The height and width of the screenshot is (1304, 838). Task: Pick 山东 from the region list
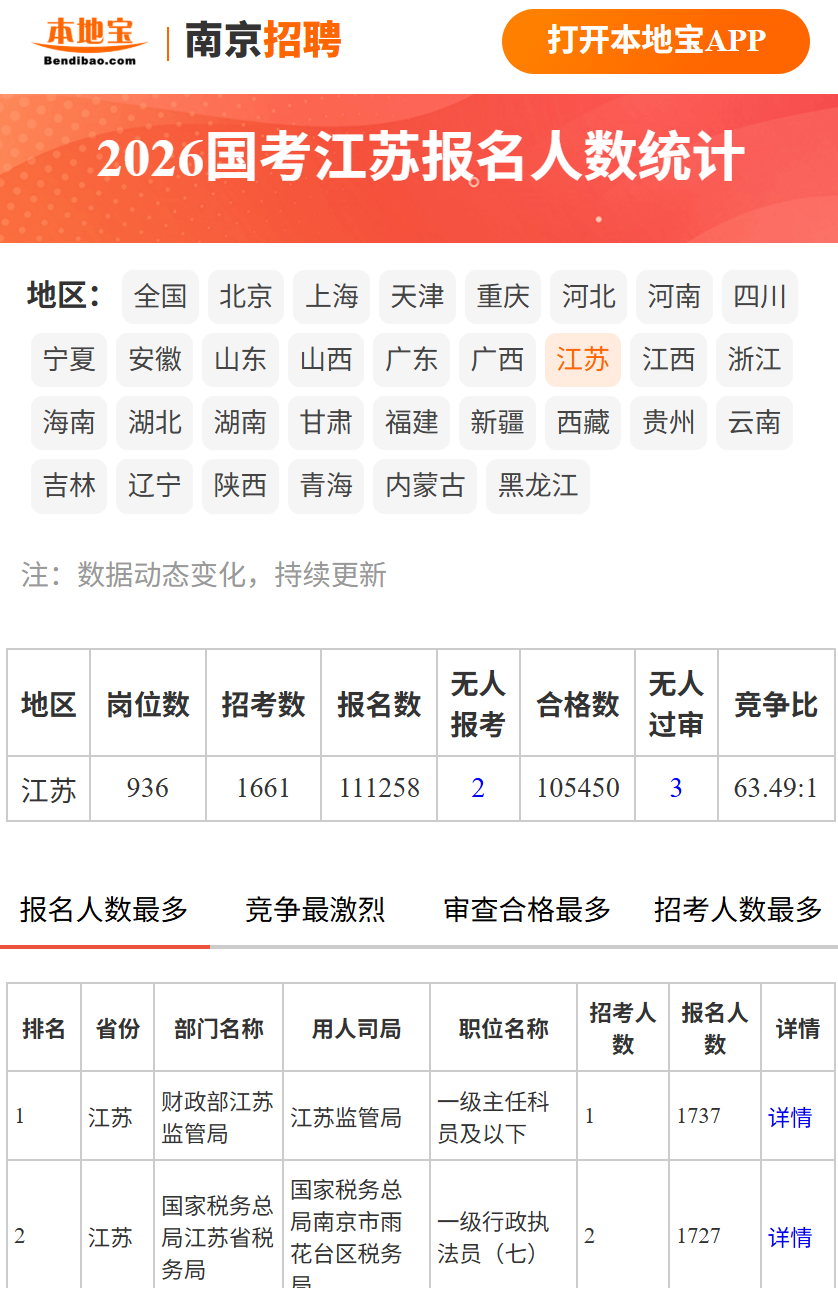point(241,360)
